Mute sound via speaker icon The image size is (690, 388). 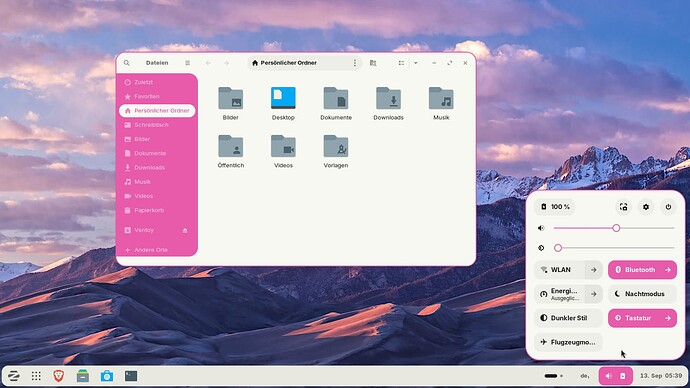[x=541, y=228]
